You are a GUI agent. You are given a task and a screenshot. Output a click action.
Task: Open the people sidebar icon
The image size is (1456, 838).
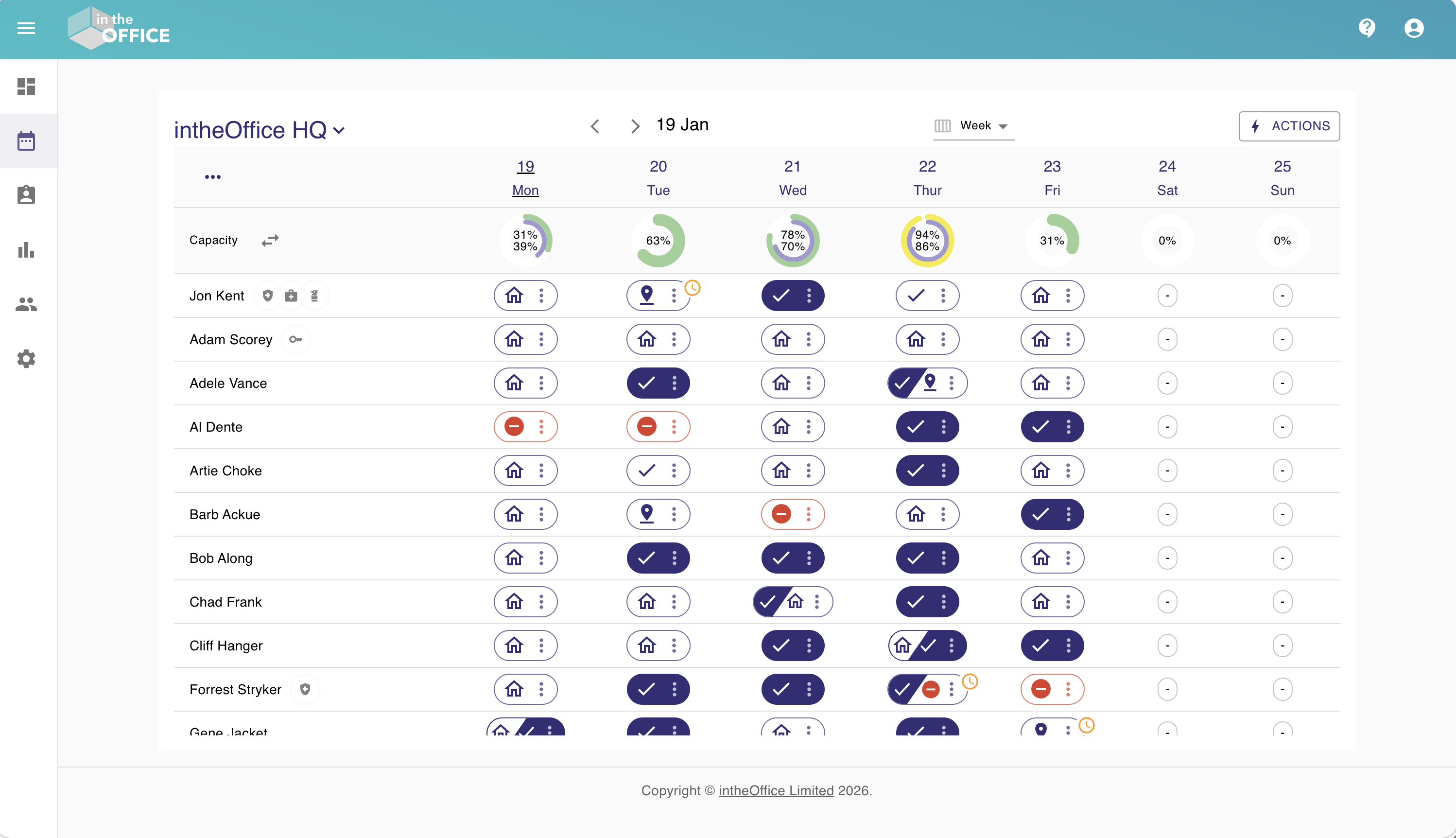(x=26, y=304)
